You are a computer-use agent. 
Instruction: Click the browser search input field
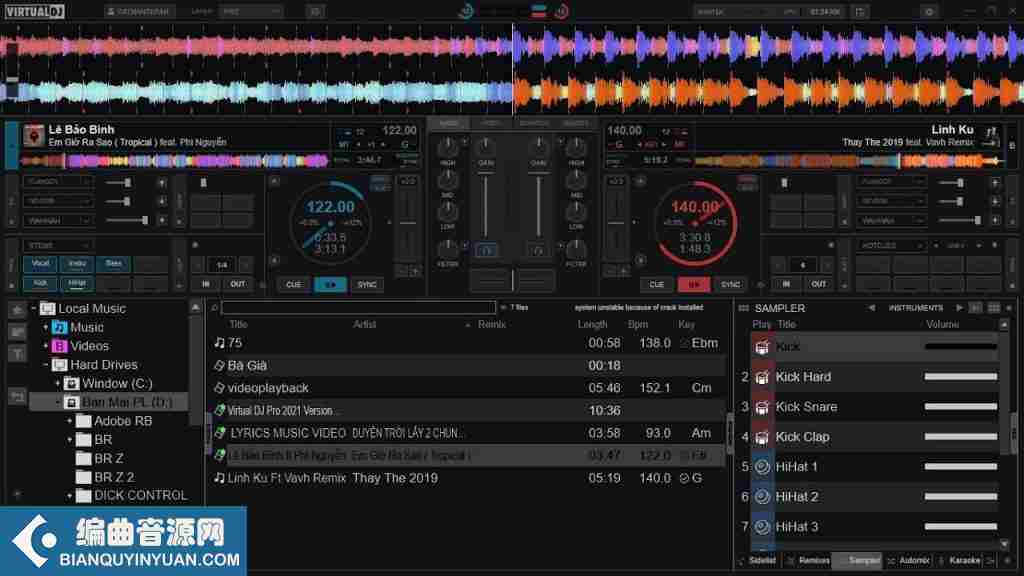click(359, 308)
